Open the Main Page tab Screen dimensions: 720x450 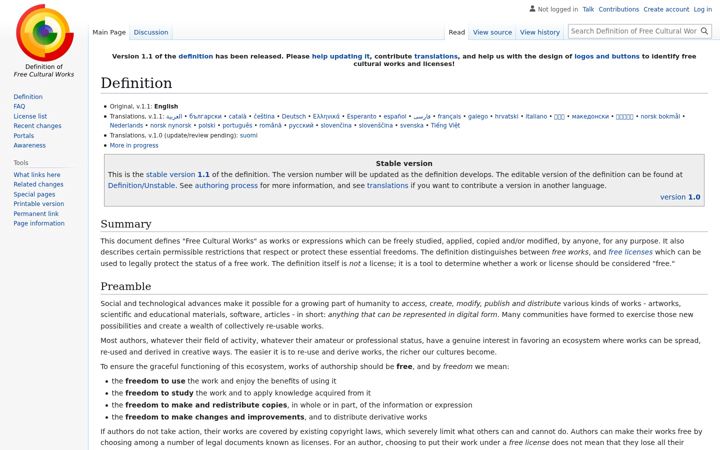pos(109,32)
